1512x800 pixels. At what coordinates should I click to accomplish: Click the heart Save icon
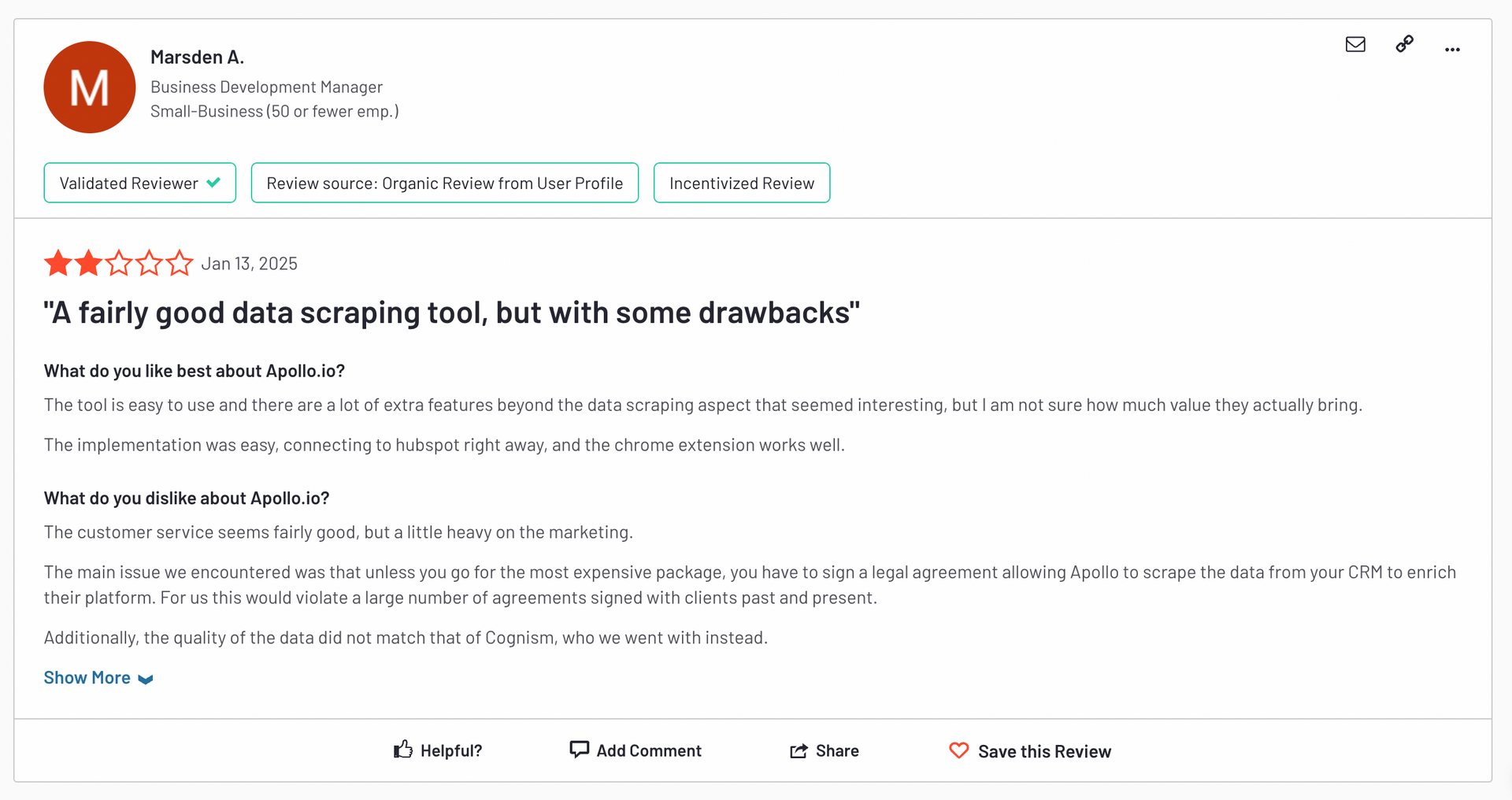point(958,750)
